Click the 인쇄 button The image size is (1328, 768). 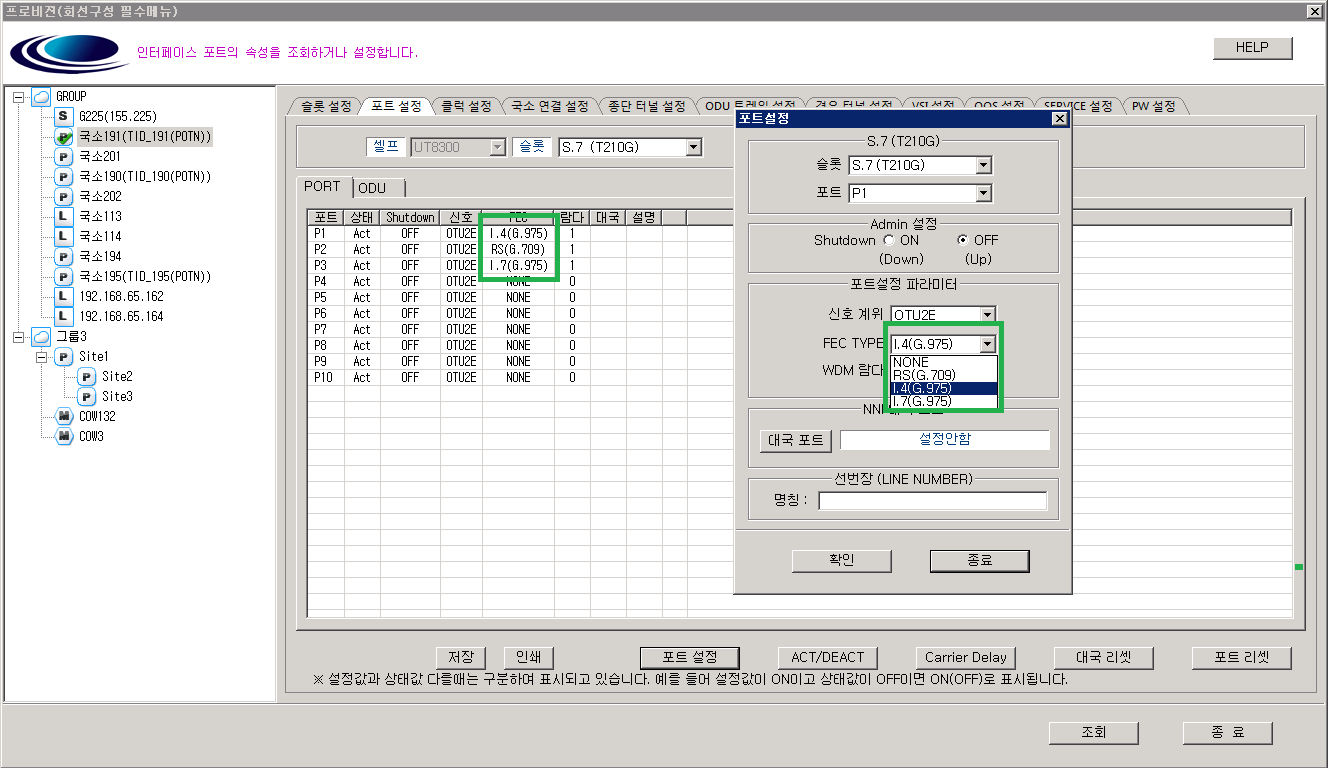(x=528, y=658)
